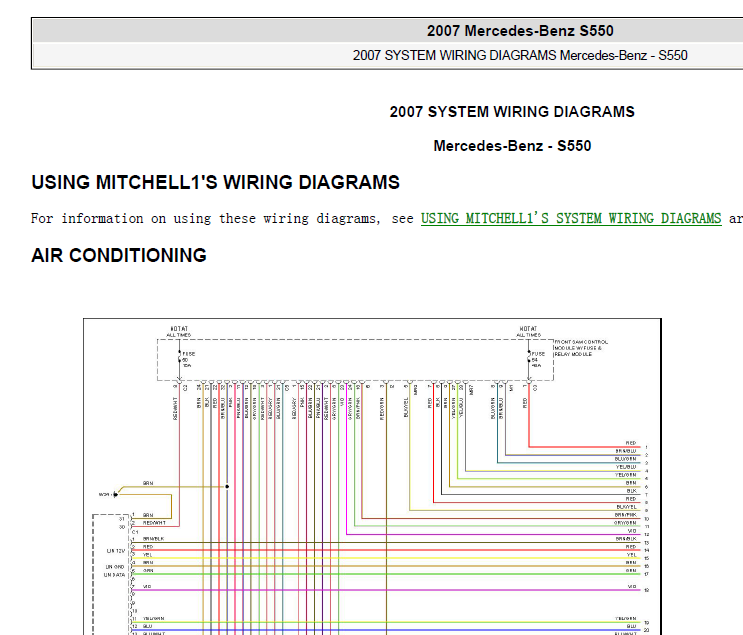Click the wire splice dot on BRN wire
The image size is (743, 635).
tap(227, 487)
